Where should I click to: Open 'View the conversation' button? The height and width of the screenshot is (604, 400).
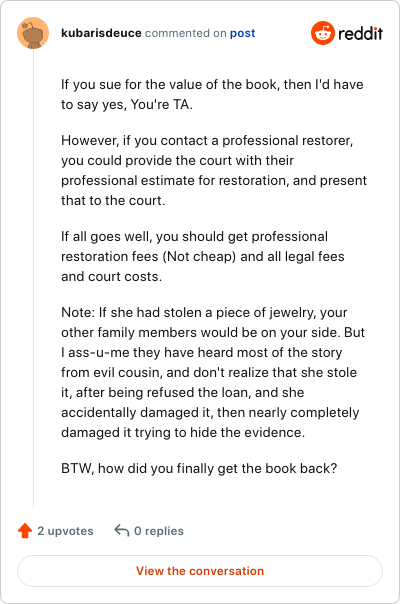pyautogui.click(x=200, y=571)
